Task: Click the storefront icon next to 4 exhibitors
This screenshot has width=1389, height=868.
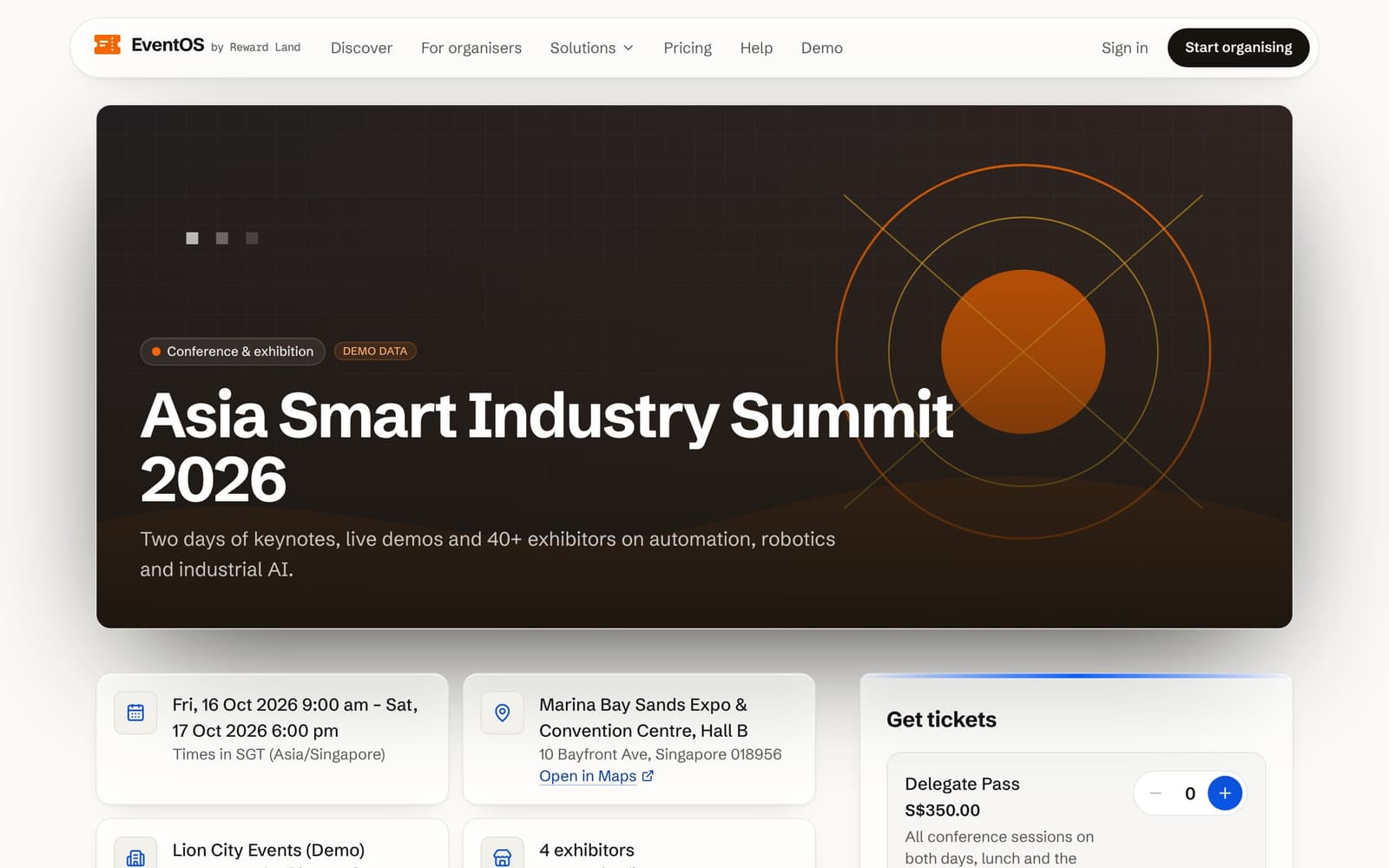Action: (x=502, y=858)
